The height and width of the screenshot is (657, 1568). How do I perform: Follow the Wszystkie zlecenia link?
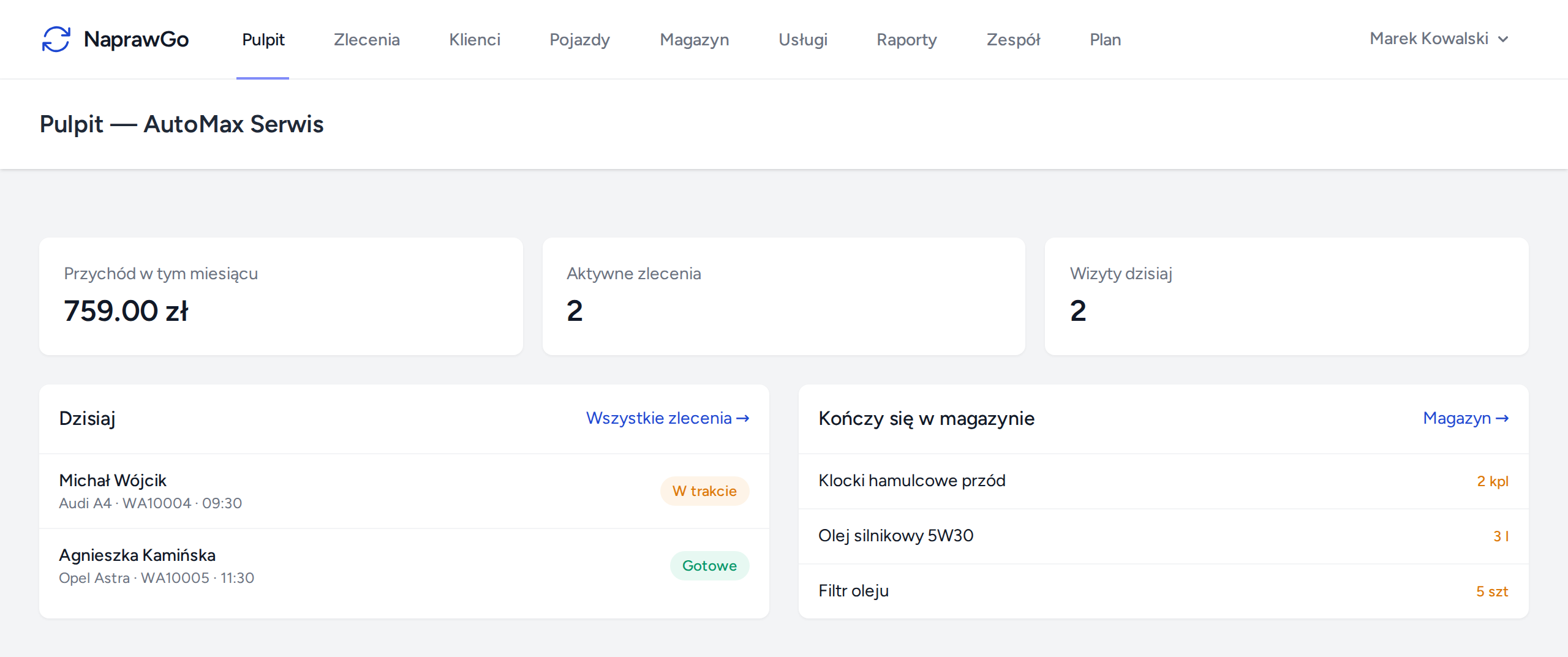[668, 418]
